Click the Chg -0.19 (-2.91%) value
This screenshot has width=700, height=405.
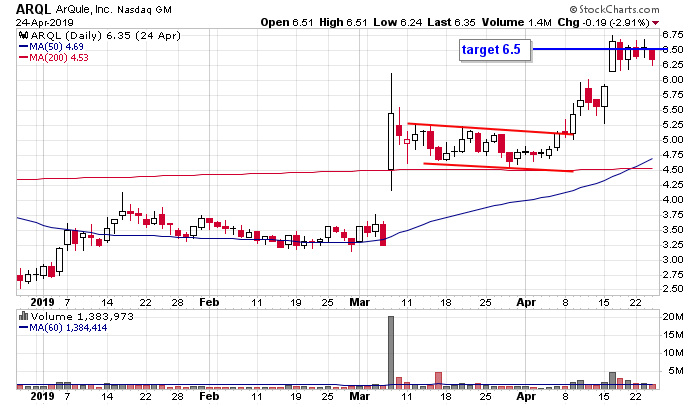pyautogui.click(x=603, y=22)
